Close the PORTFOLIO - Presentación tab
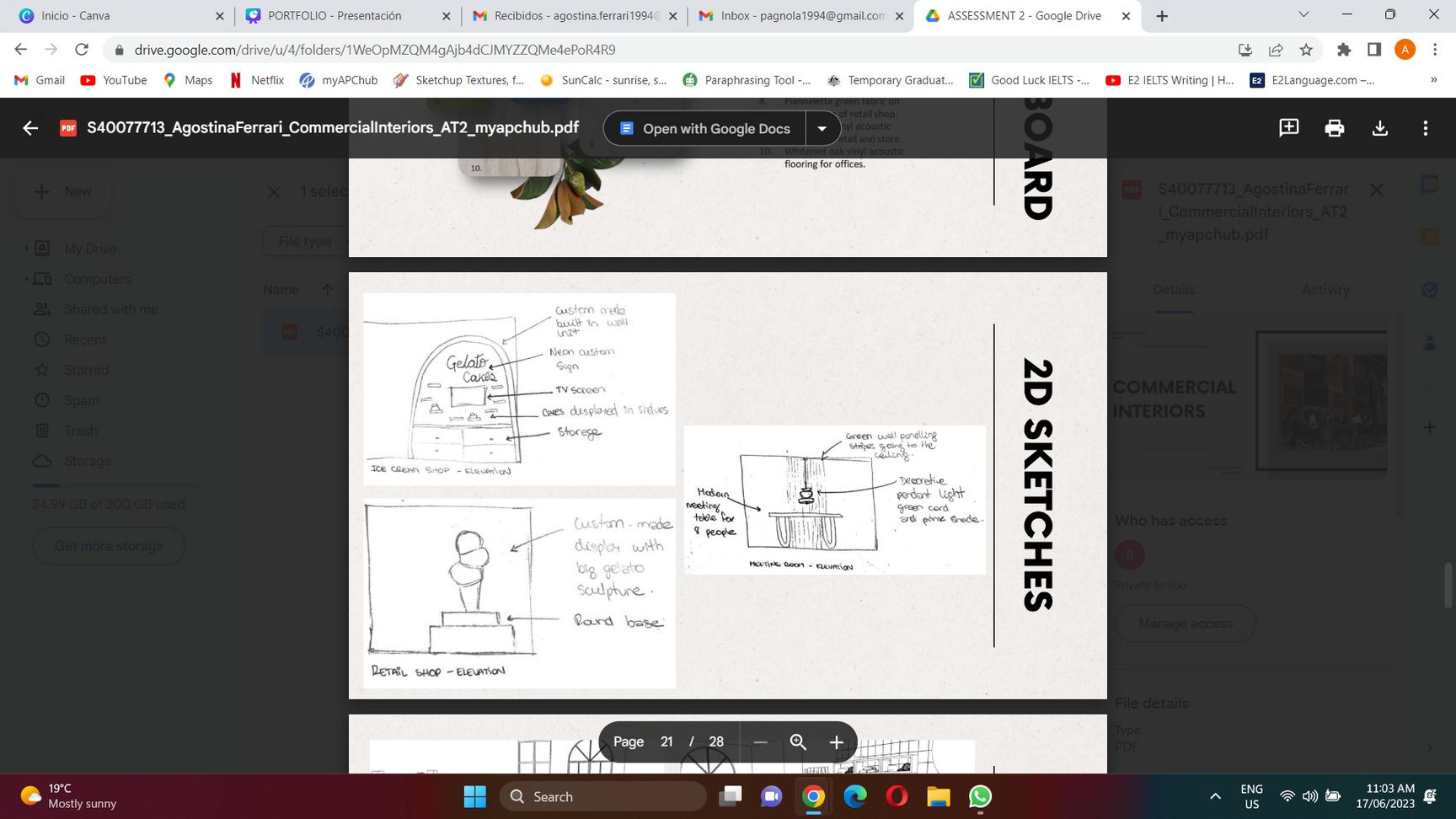This screenshot has width=1456, height=819. click(x=447, y=16)
